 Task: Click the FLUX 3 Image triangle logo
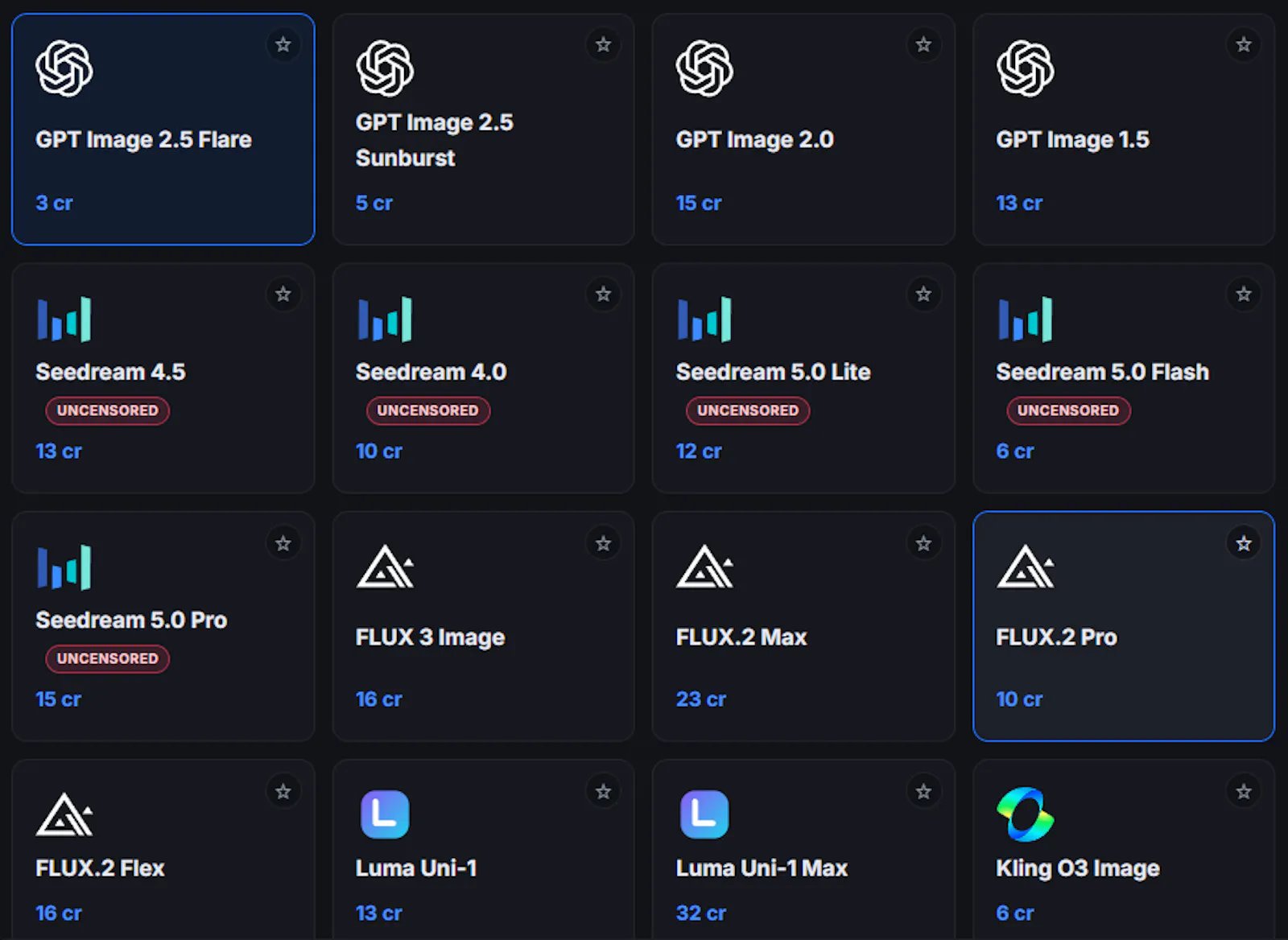coord(385,567)
